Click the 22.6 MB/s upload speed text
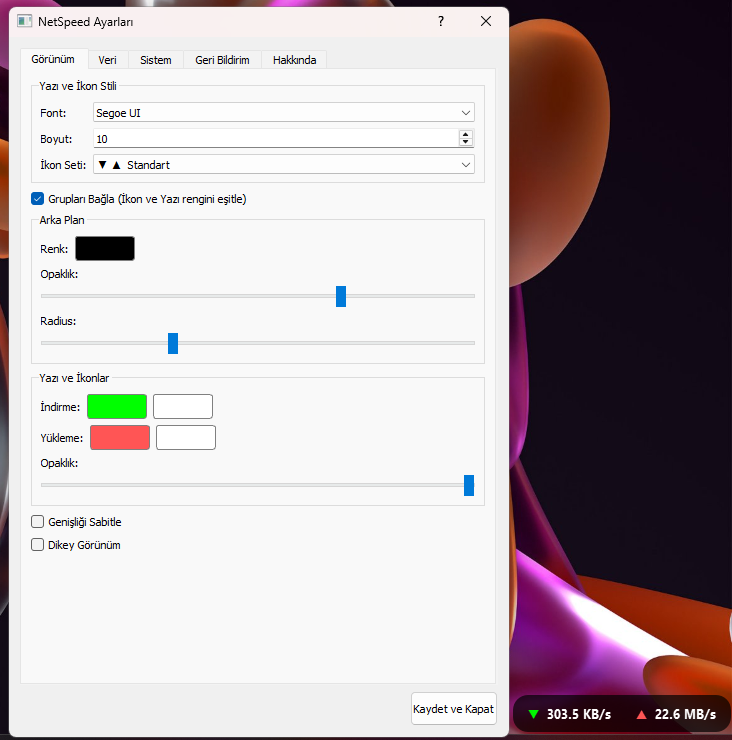This screenshot has width=732, height=740. click(x=685, y=714)
